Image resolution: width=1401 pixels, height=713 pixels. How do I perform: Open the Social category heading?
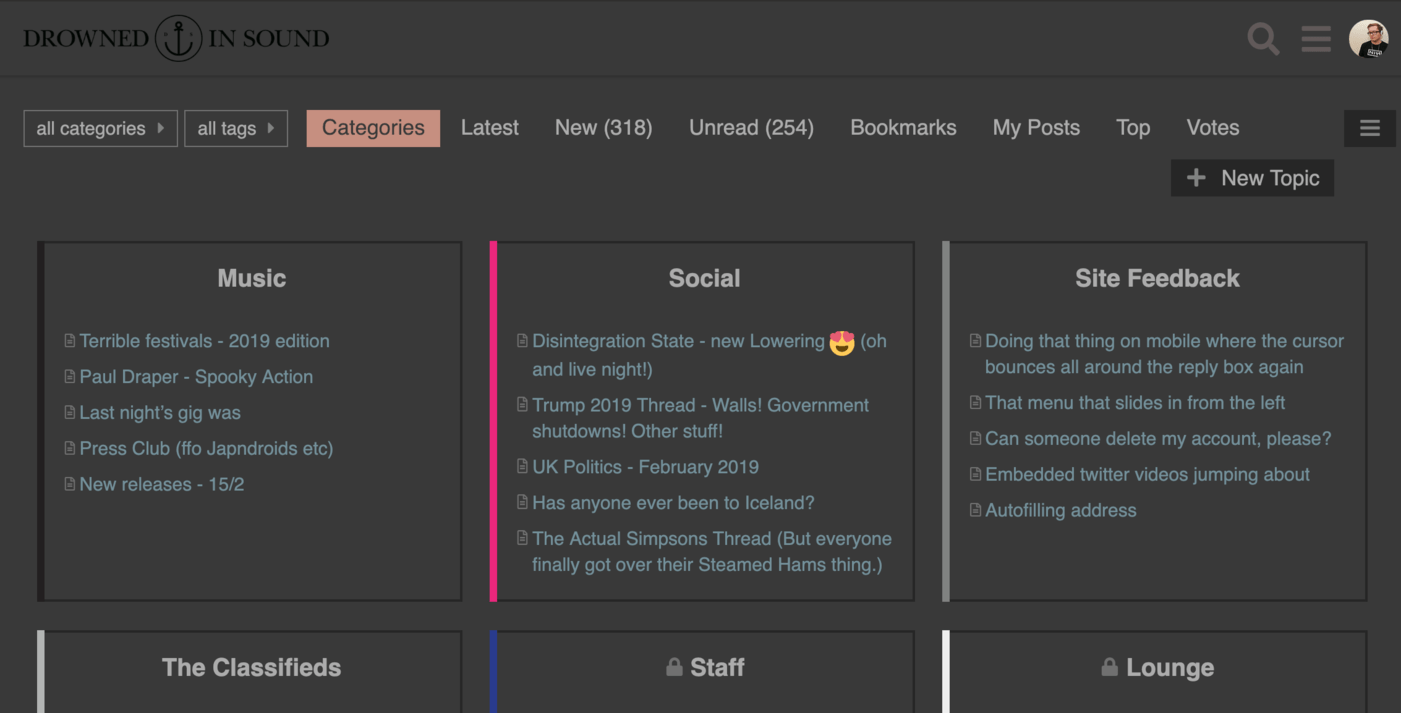tap(705, 278)
